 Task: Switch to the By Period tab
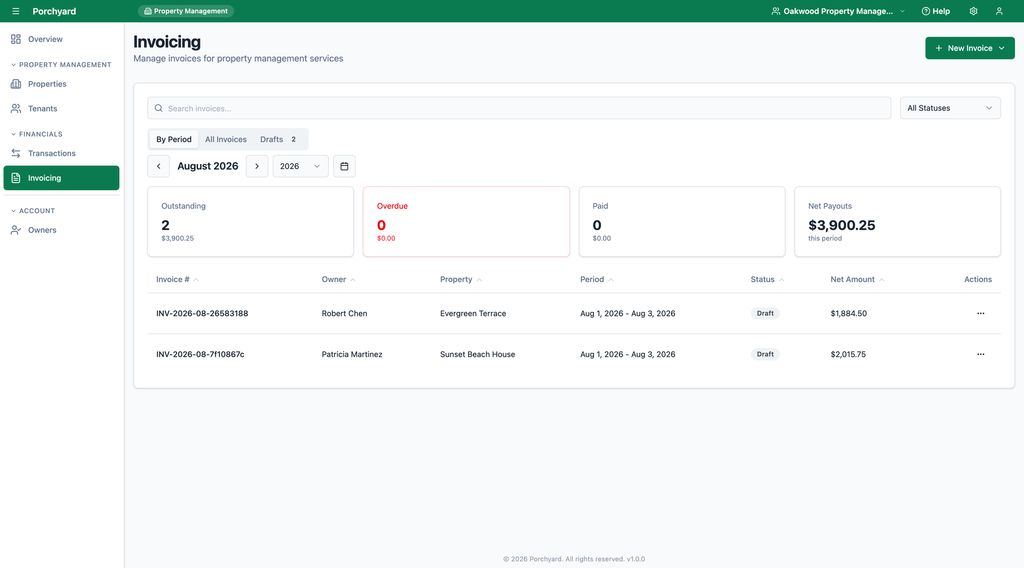point(174,139)
